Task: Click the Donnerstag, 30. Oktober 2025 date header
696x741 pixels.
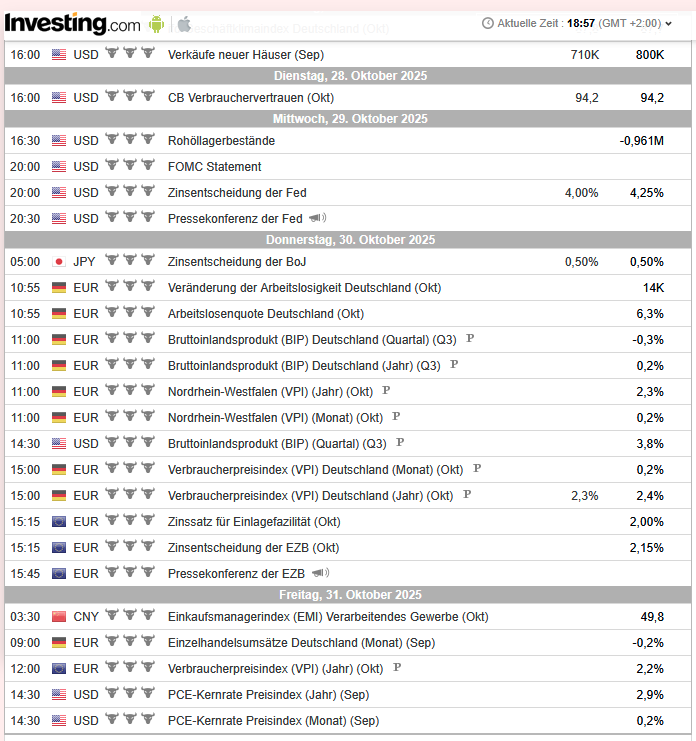Action: [348, 240]
